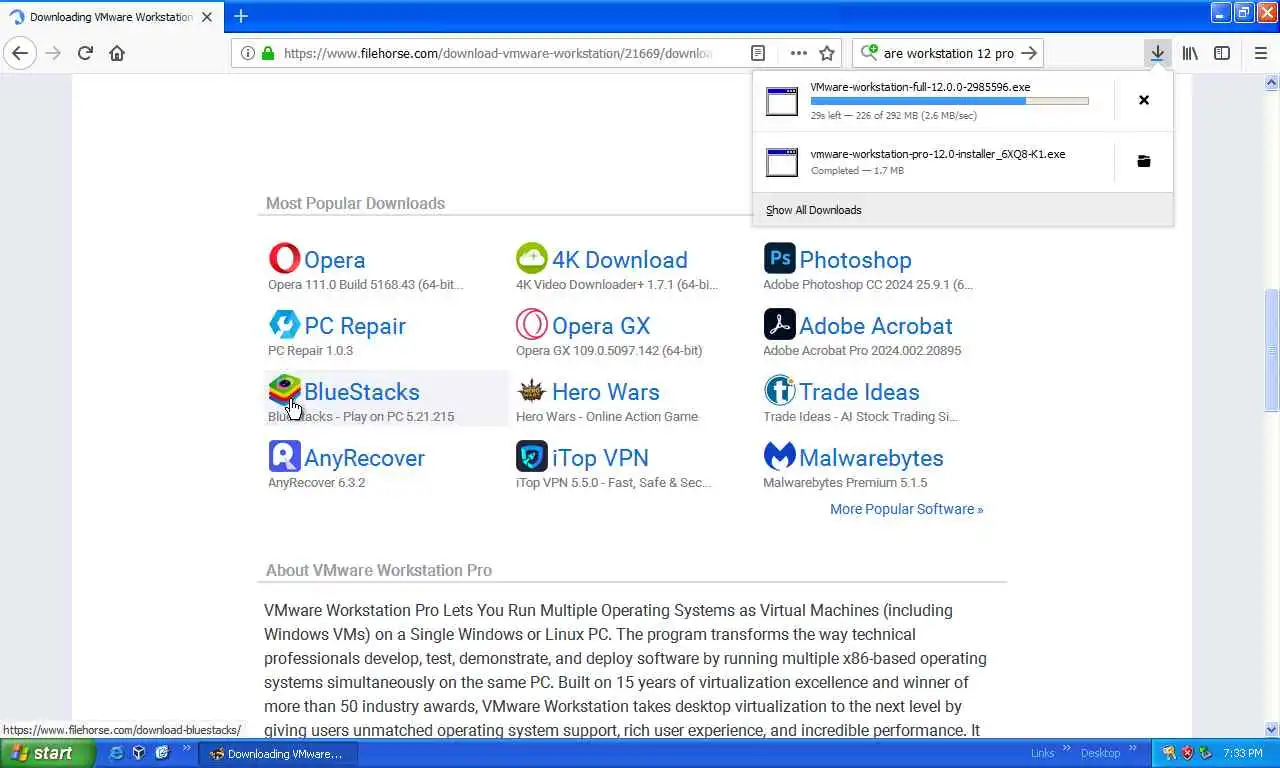The width and height of the screenshot is (1280, 768).
Task: Open the Photoshop download link
Action: point(856,260)
